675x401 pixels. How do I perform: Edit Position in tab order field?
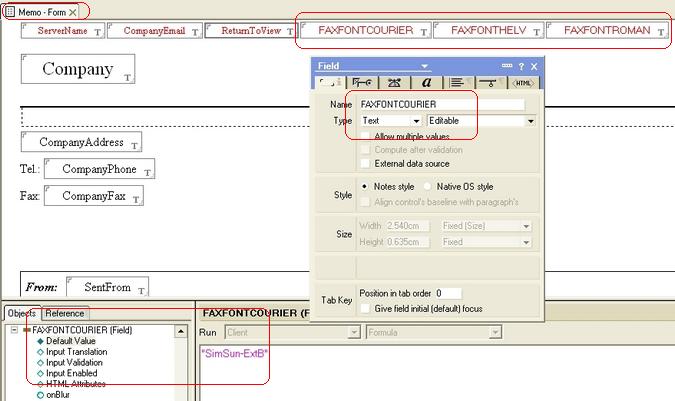(x=448, y=293)
